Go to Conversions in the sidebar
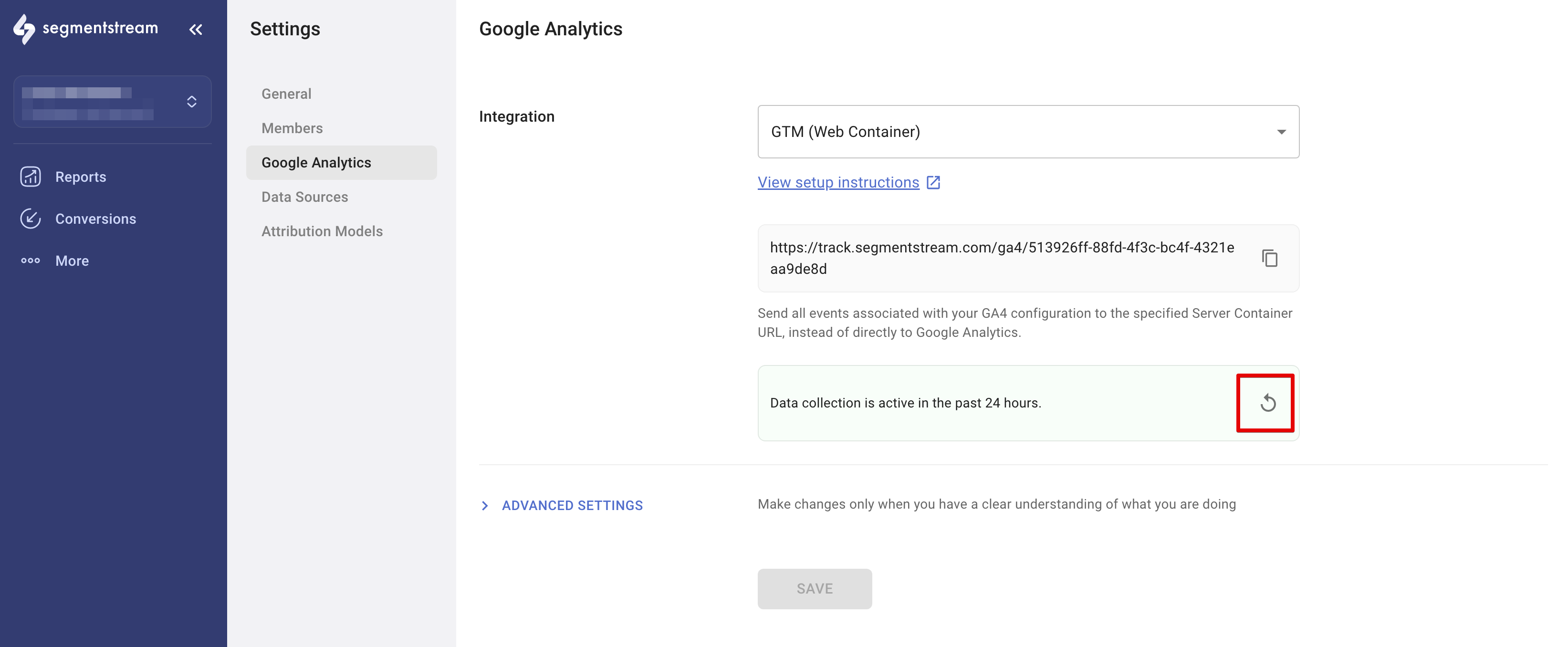1568x647 pixels. (95, 219)
